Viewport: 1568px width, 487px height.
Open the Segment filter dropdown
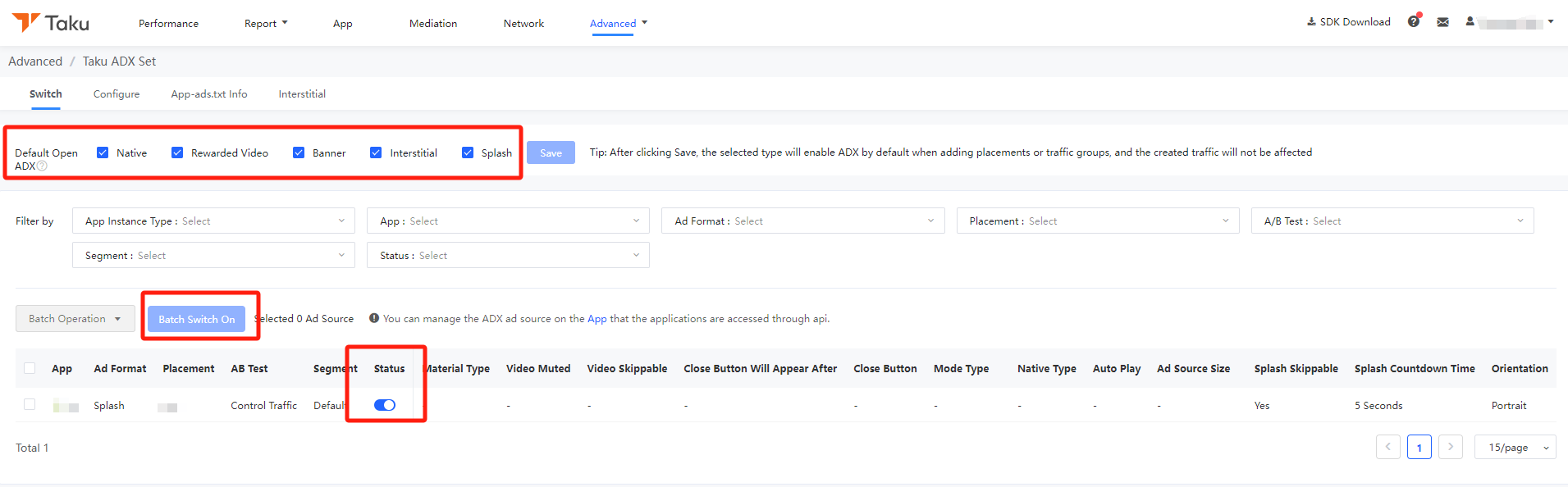[x=213, y=255]
